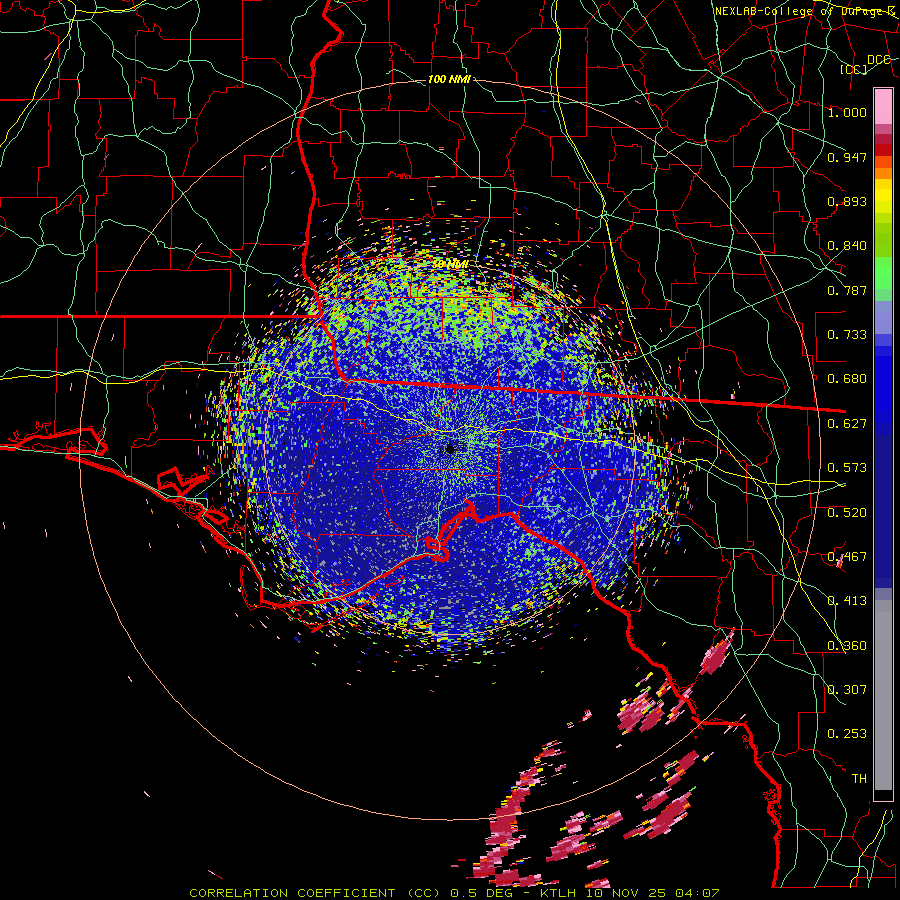Select the 0.307 scale label
Screen dimensions: 900x900
[x=847, y=690]
